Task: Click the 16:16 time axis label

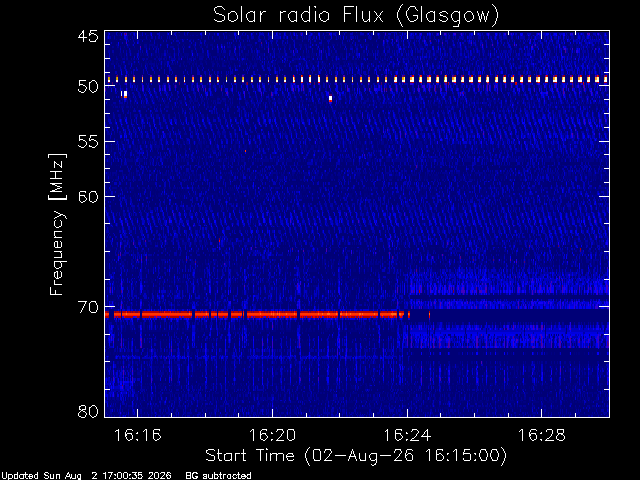Action: coord(138,436)
